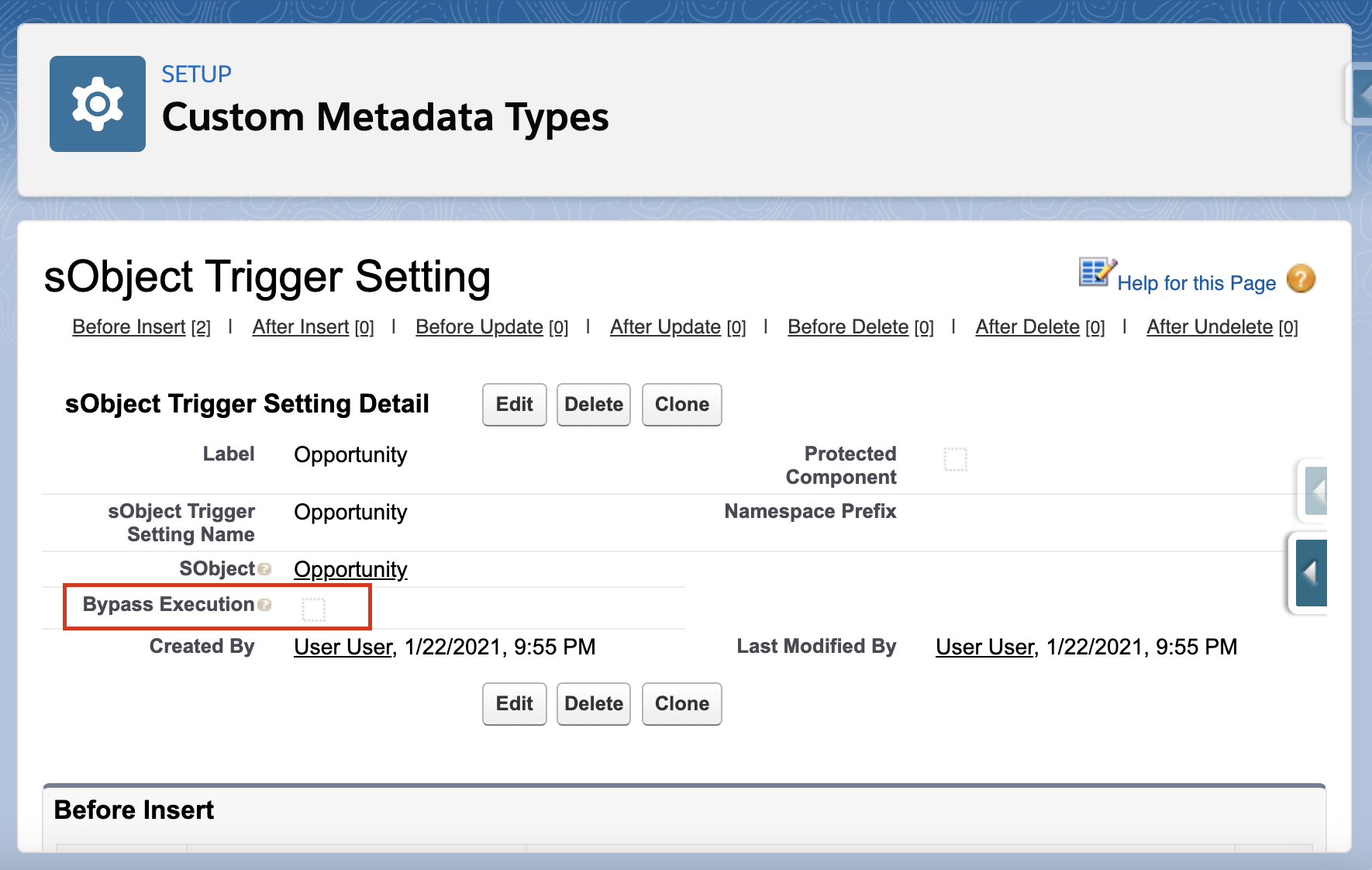Viewport: 1372px width, 870px height.
Task: Click the Namespace Prefix label
Action: click(x=810, y=512)
